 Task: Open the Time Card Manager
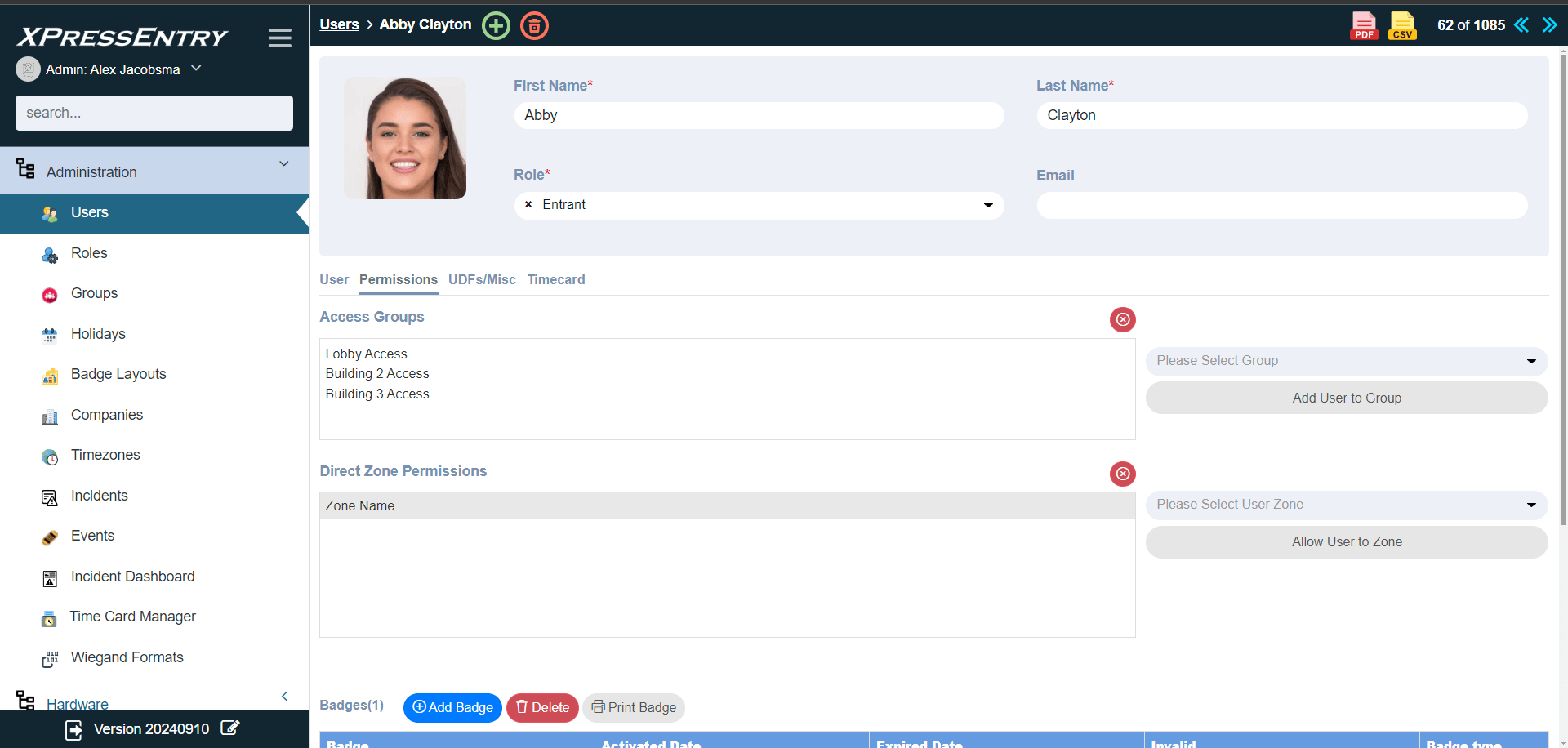(x=133, y=617)
